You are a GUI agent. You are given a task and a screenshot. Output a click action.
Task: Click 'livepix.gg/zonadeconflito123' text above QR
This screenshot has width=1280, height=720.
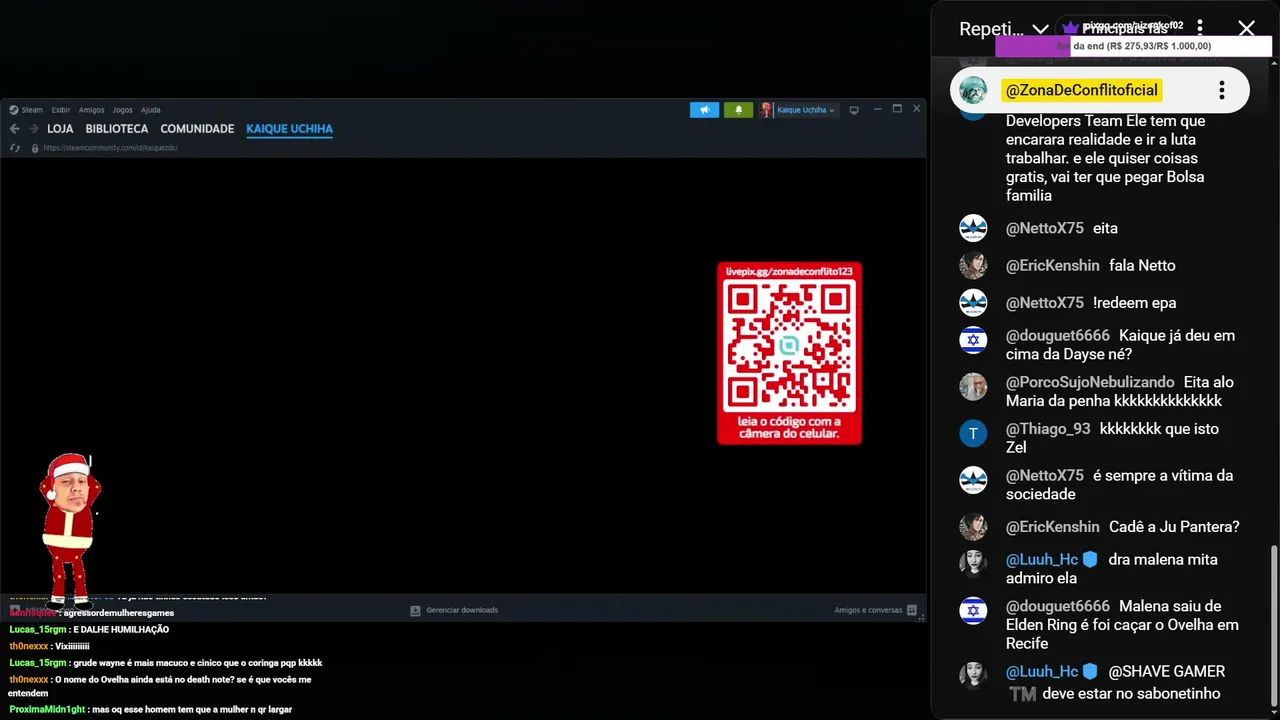click(789, 271)
